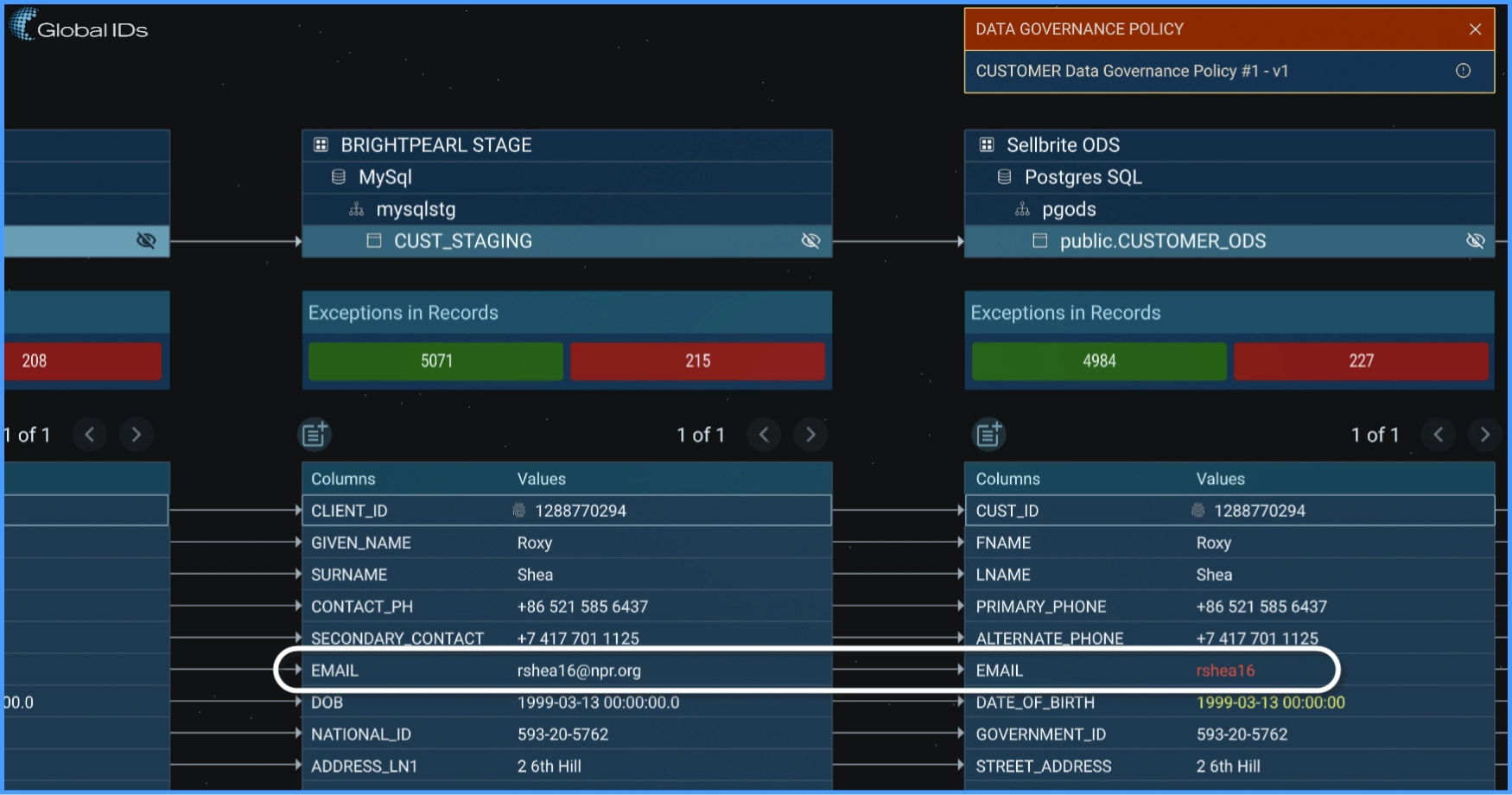Close the Data Governance Policy panel
The image size is (1512, 795).
coord(1476,29)
